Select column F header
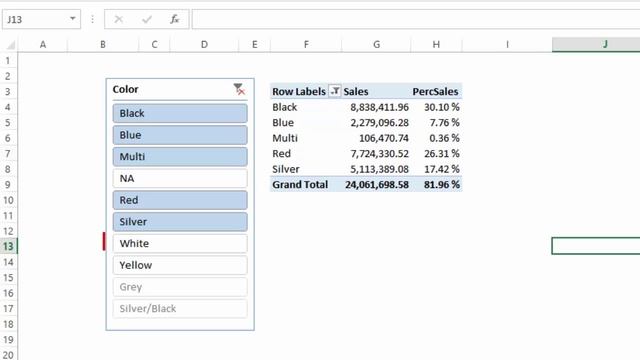Screen dimensions: 640x360 pos(306,44)
